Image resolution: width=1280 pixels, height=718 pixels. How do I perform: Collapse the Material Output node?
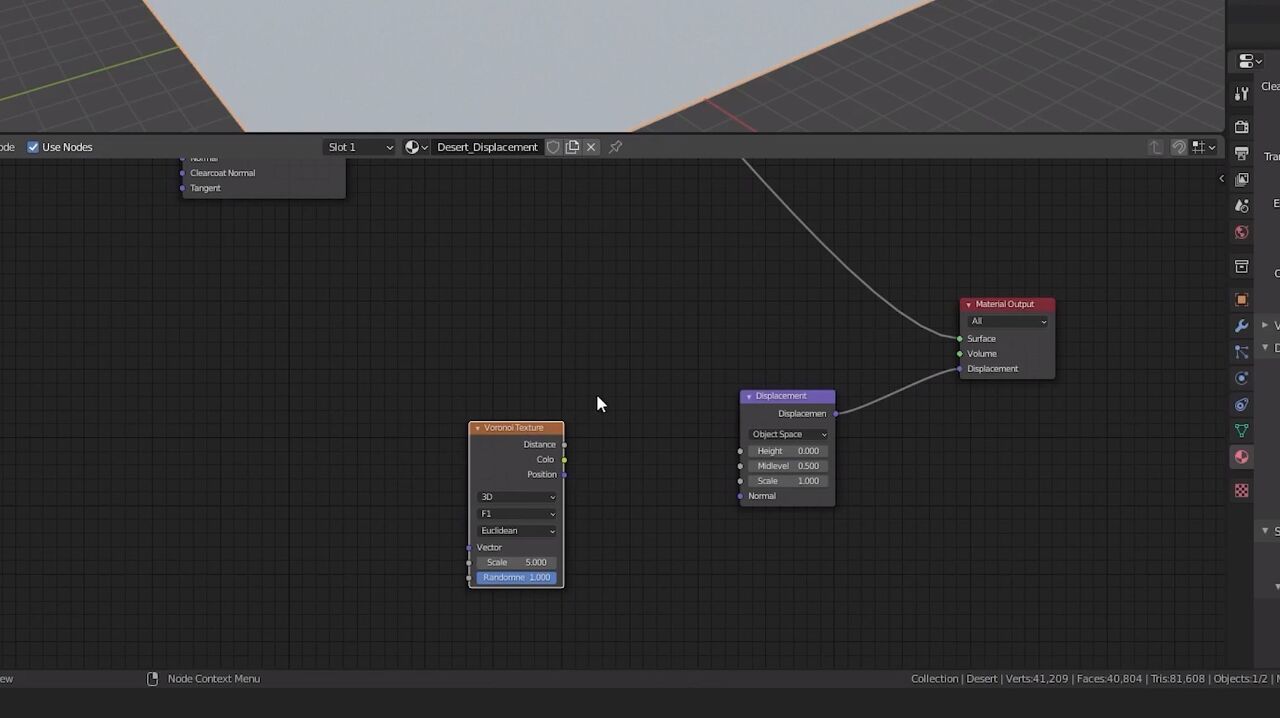[x=968, y=304]
